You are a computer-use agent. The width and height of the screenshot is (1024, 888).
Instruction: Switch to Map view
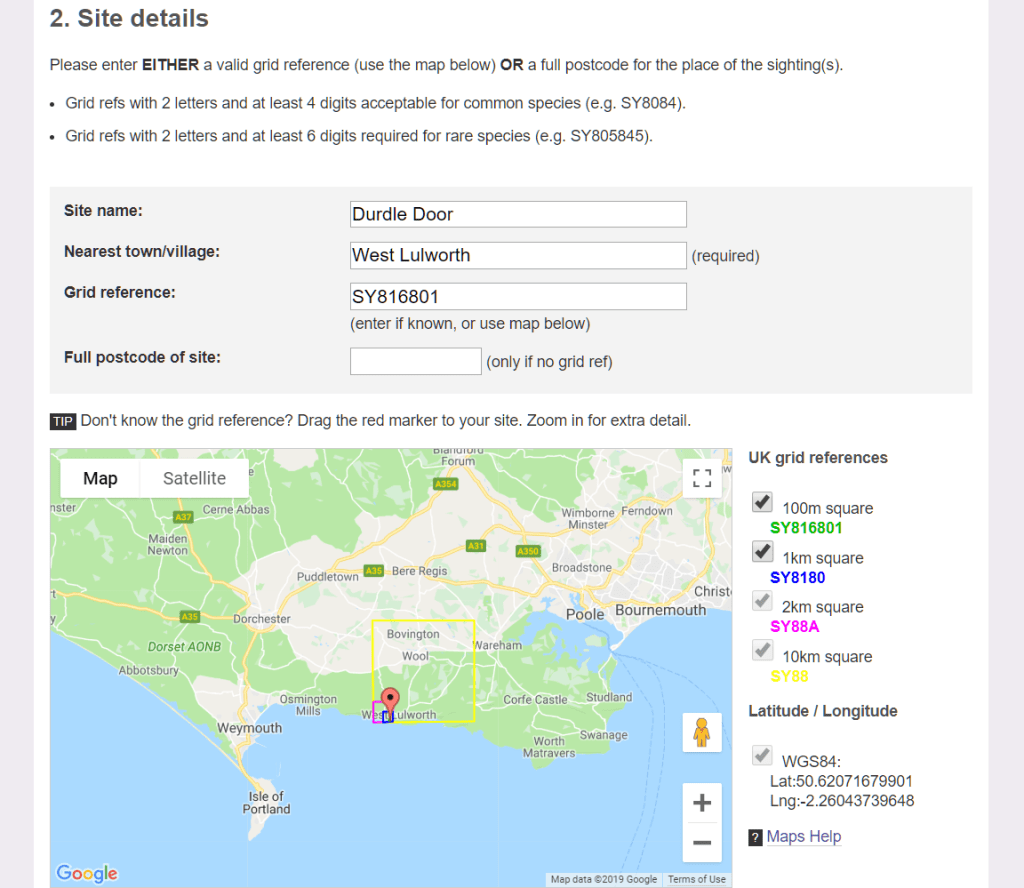tap(99, 478)
